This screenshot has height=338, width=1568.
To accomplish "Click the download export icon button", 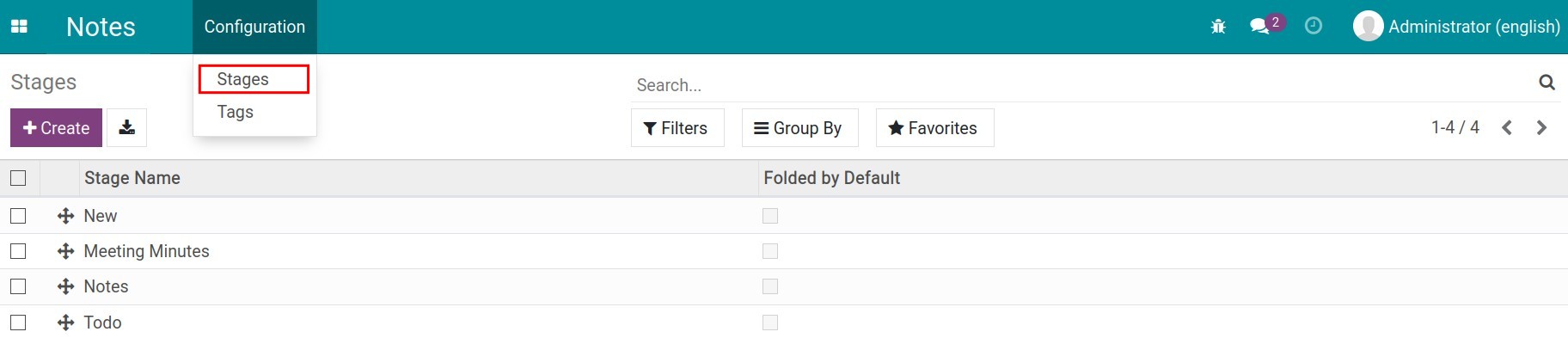I will pos(126,127).
